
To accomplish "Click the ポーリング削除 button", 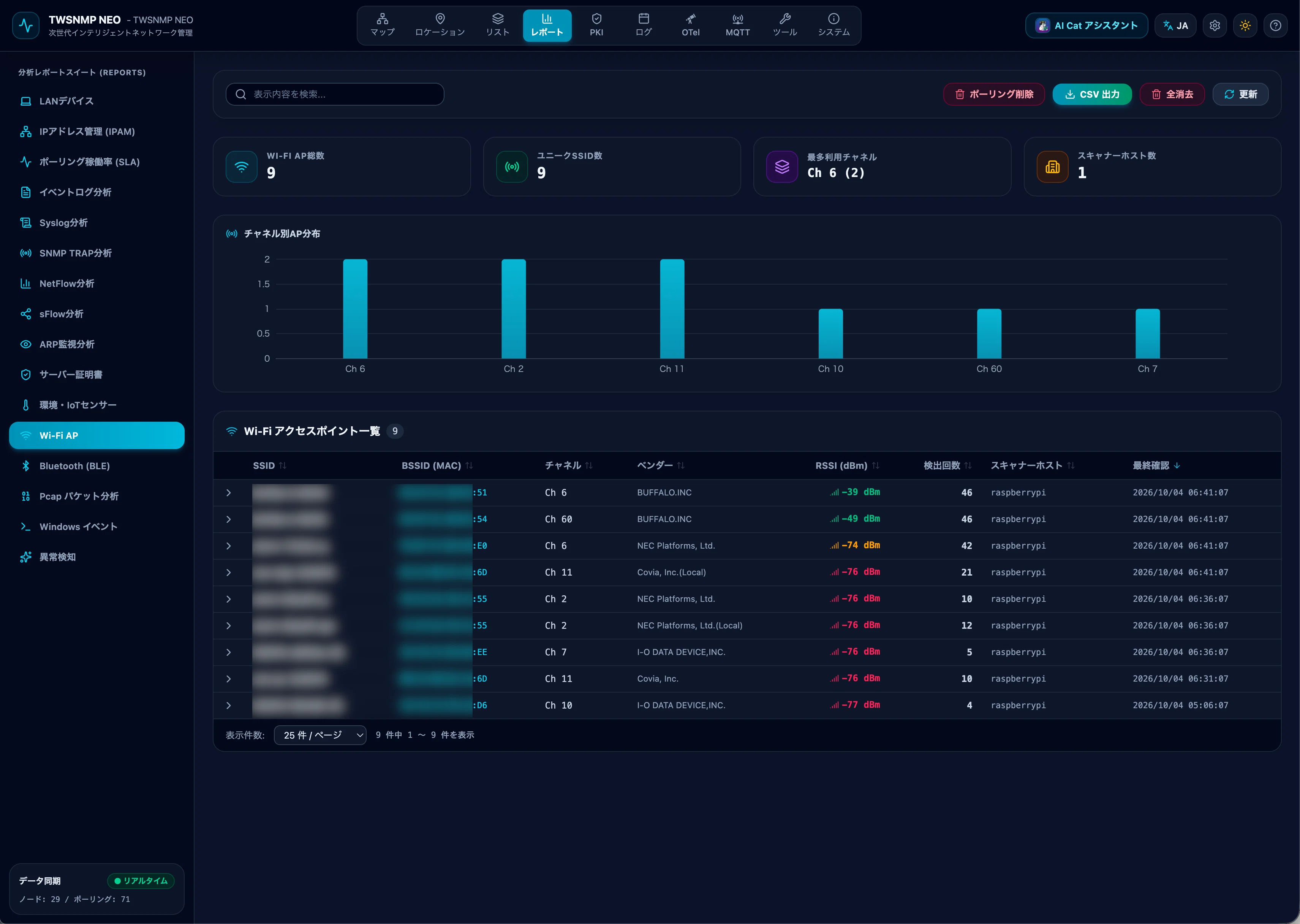I will [x=994, y=95].
